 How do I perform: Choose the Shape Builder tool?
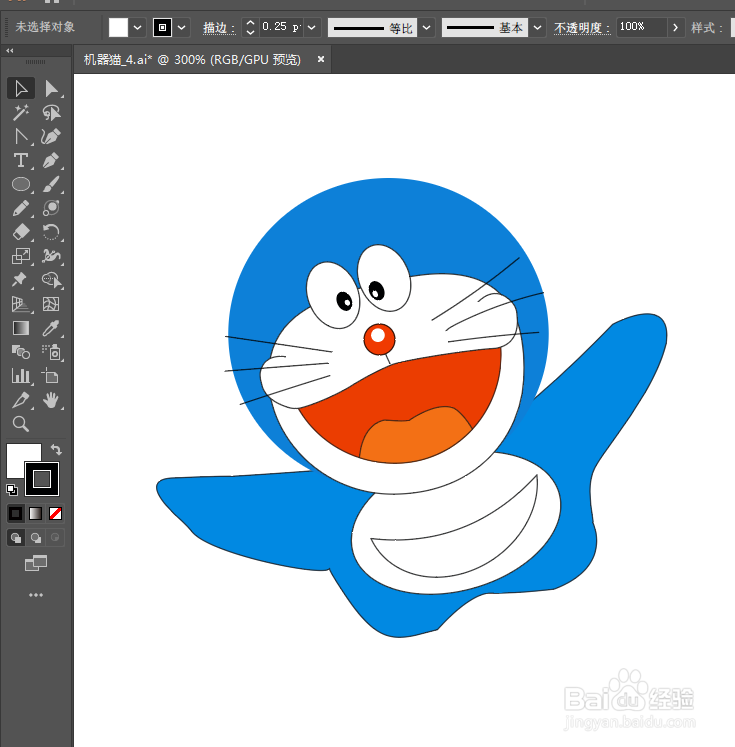[51, 280]
